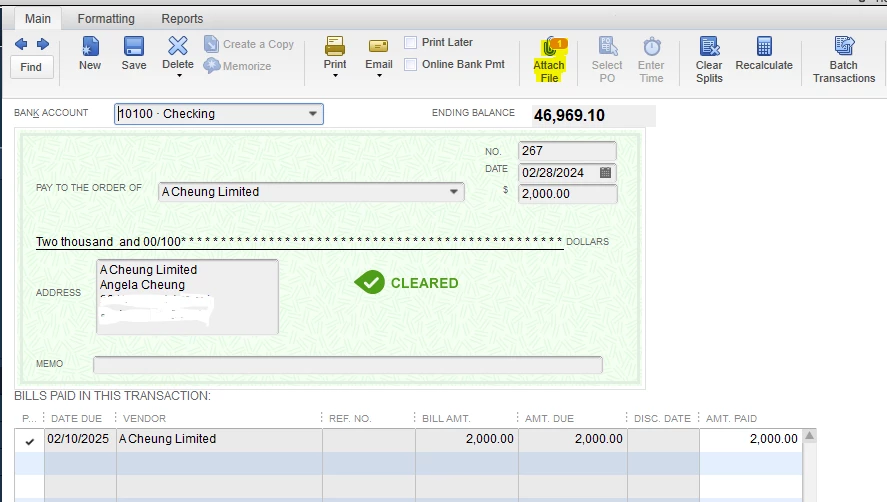
Task: Save the check with Save icon
Action: (x=134, y=46)
